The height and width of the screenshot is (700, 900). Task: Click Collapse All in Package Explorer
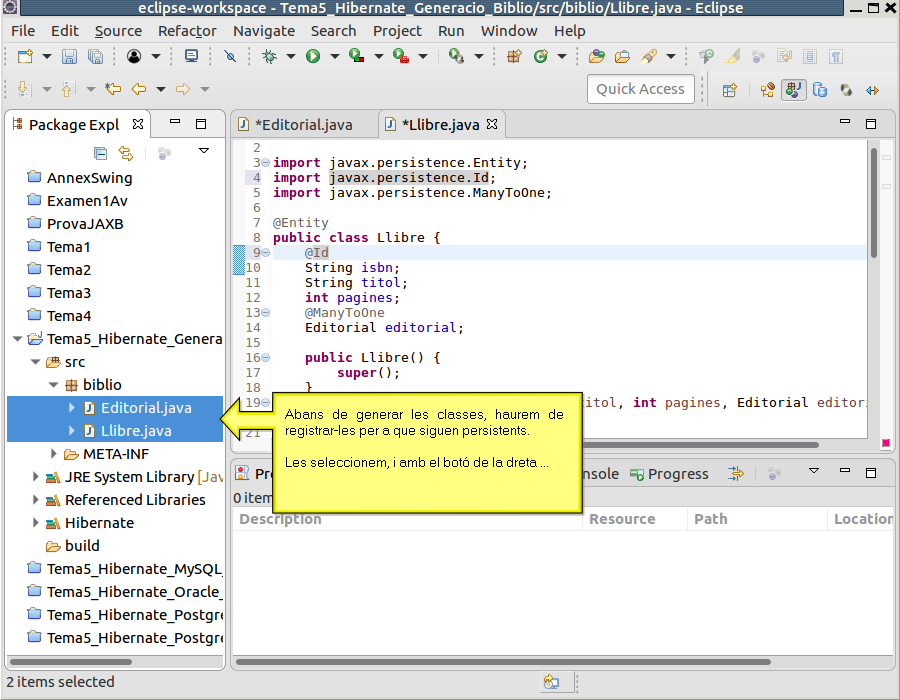[x=100, y=153]
